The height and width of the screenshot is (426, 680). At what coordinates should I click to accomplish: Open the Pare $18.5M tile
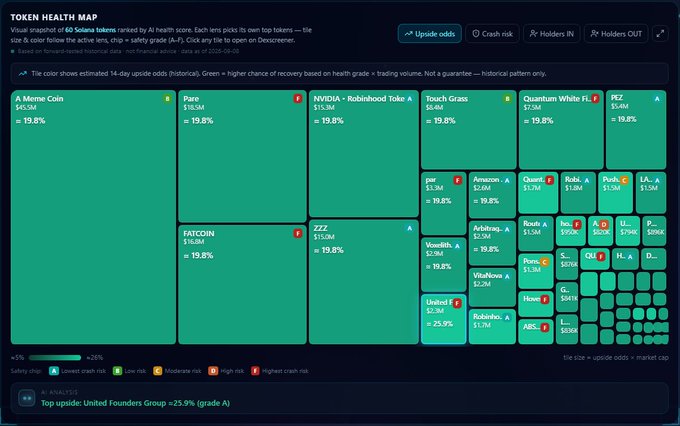(x=242, y=156)
